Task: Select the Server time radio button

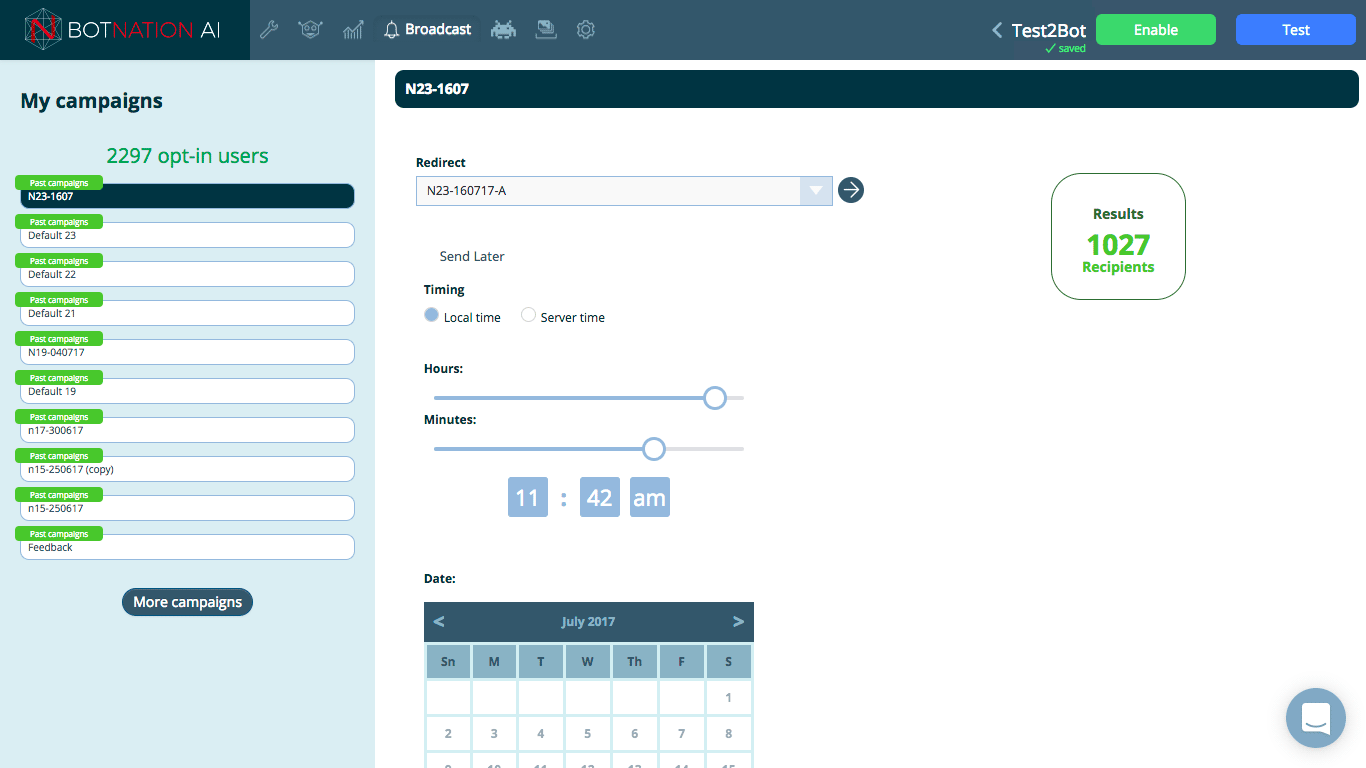Action: 529,315
